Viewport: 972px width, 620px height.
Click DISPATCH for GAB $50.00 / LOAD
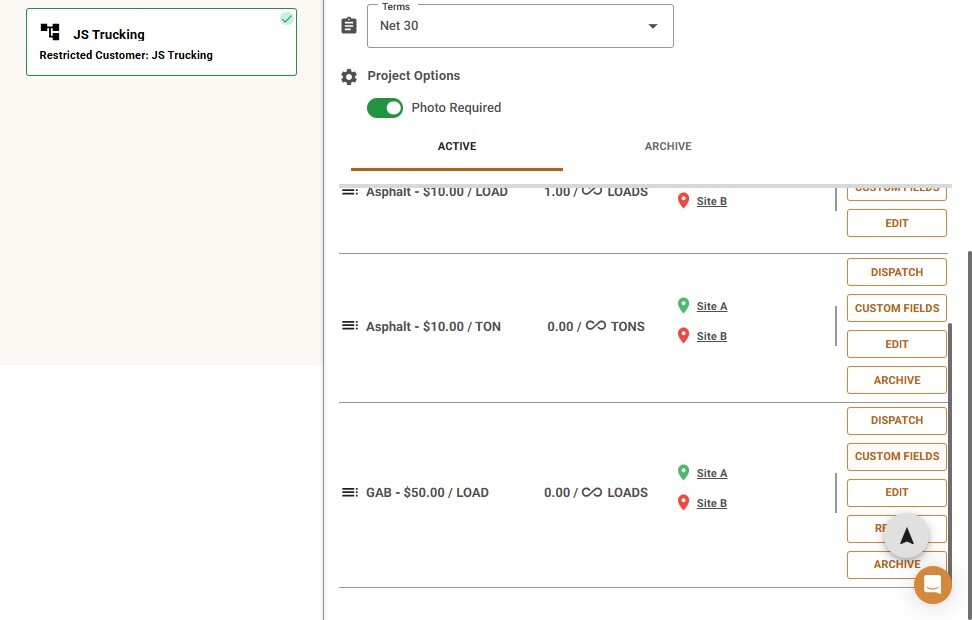pos(896,420)
